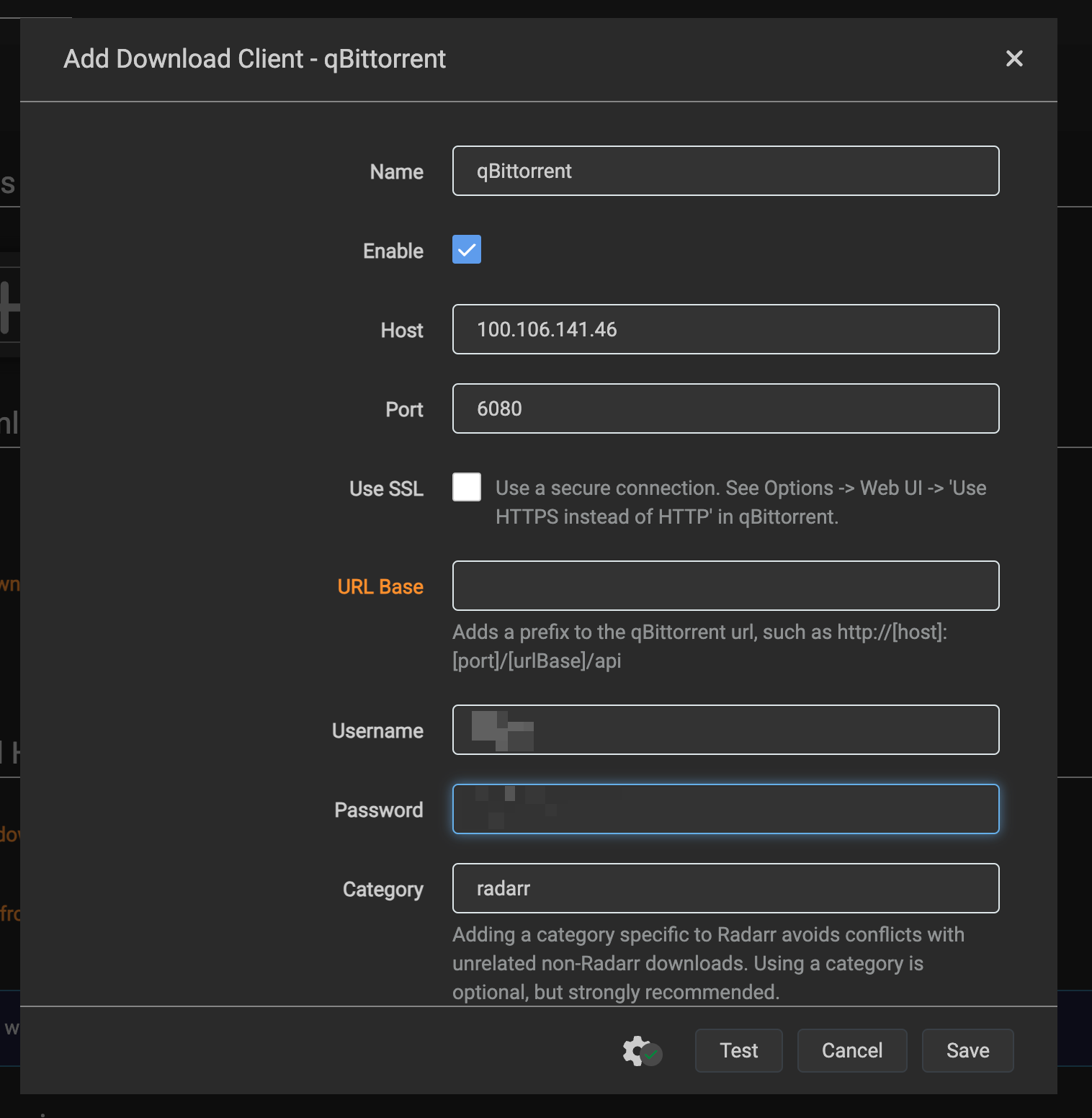This screenshot has width=1092, height=1118.
Task: Click the Port label
Action: point(404,409)
